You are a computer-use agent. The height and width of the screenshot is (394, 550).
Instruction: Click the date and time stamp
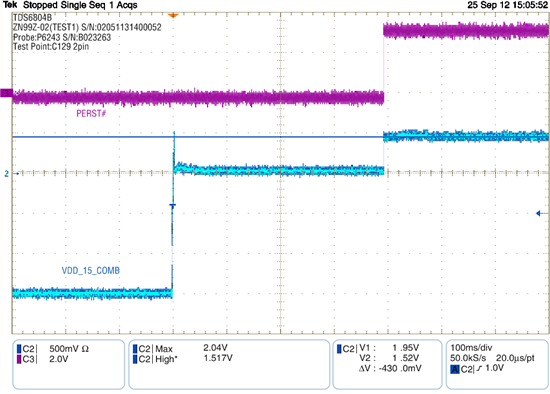click(508, 5)
